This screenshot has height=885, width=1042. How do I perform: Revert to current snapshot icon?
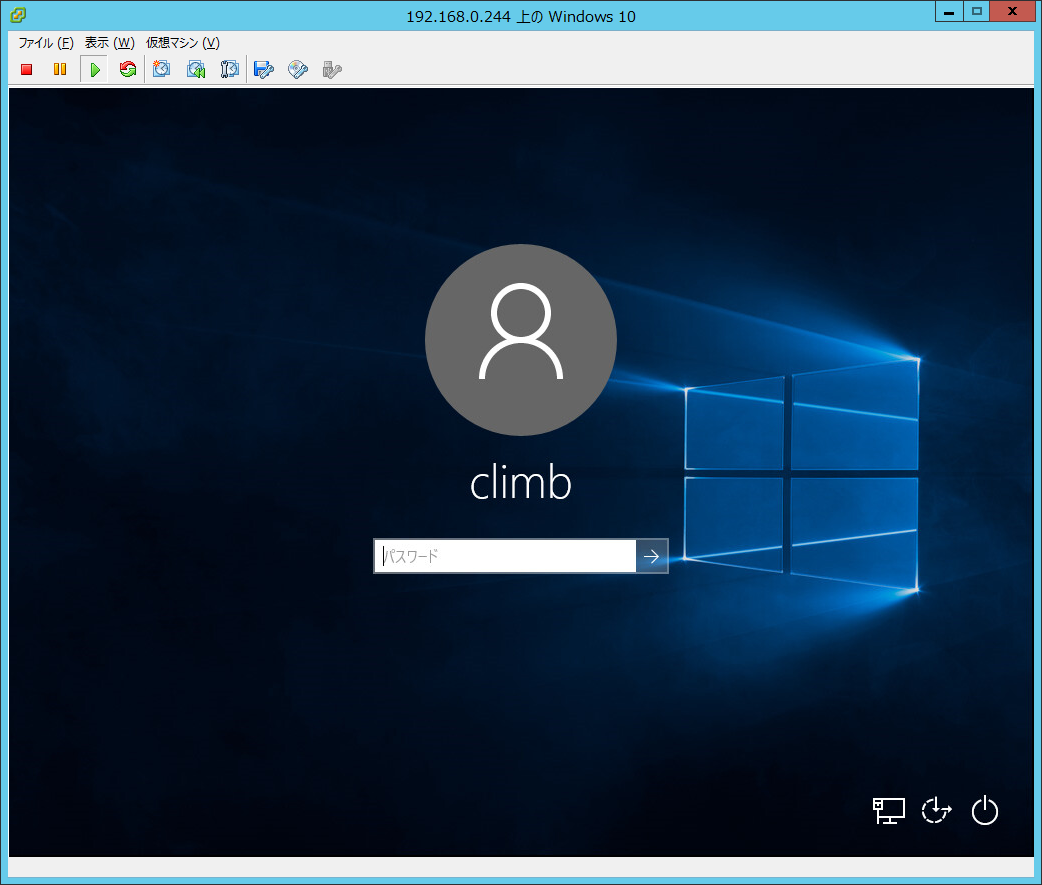[x=196, y=69]
